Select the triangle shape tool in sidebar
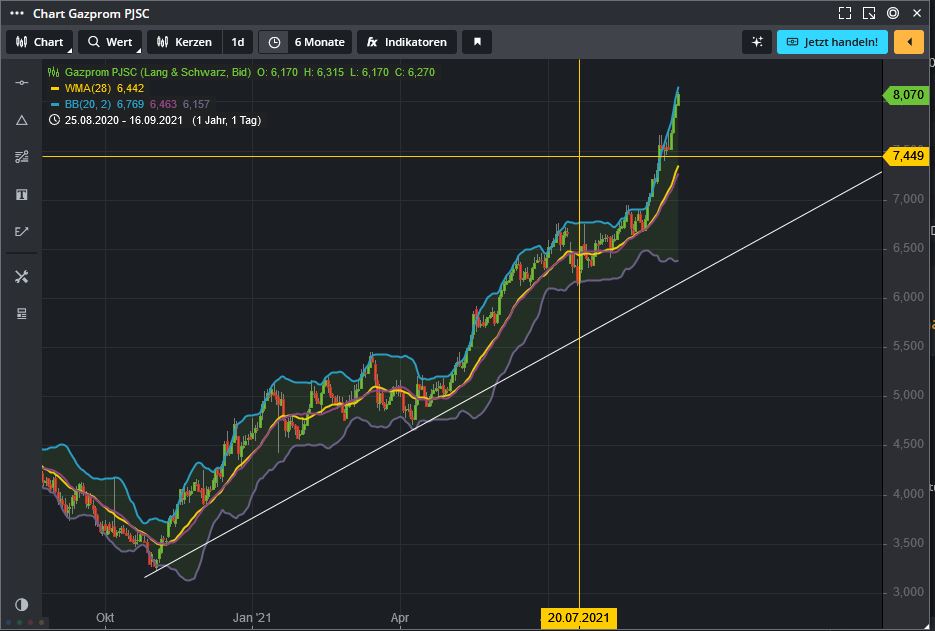 (x=21, y=120)
